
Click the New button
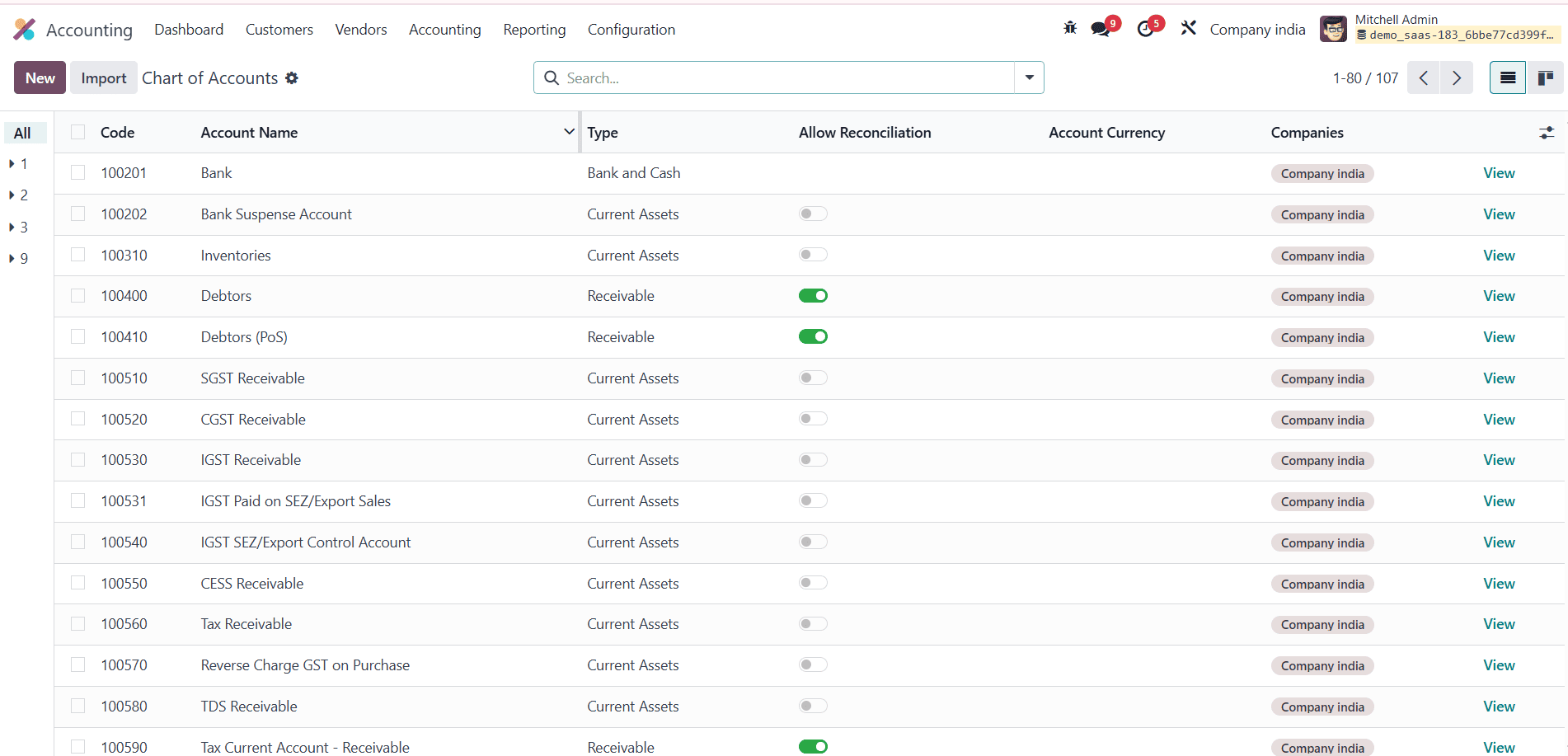tap(40, 78)
